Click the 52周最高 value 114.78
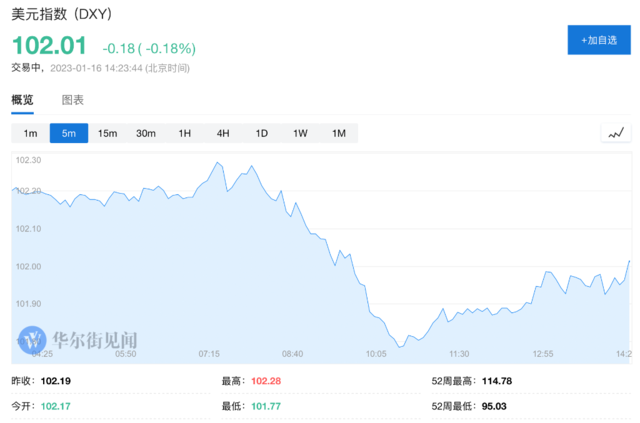 click(496, 380)
